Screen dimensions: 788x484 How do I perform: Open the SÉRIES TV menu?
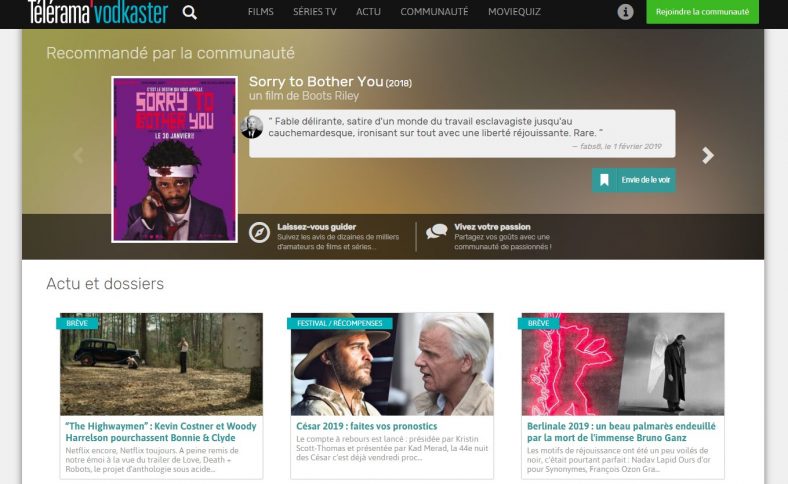point(315,12)
